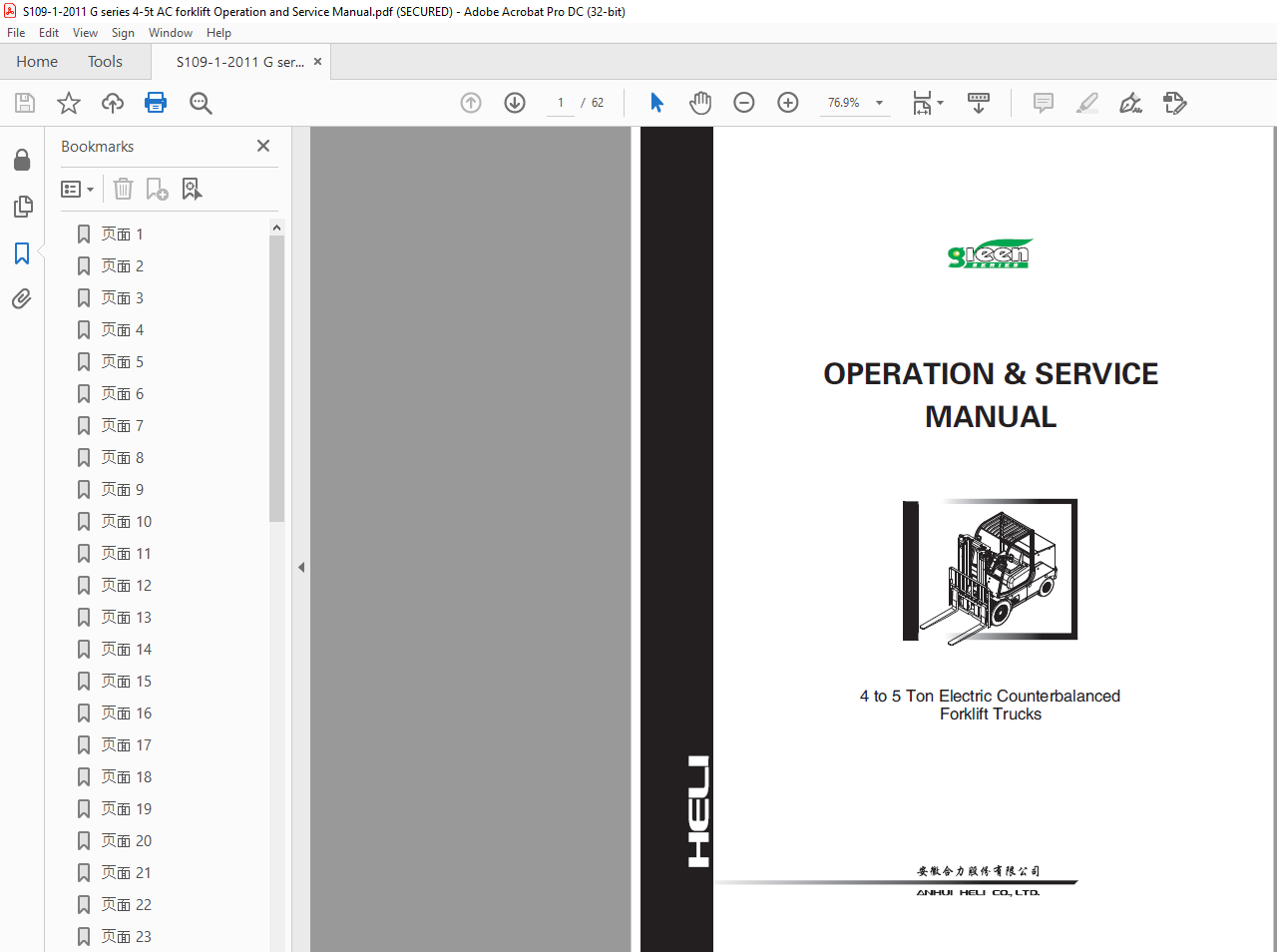Image resolution: width=1277 pixels, height=952 pixels.
Task: Jump to bookmark 页面 20
Action: [126, 840]
